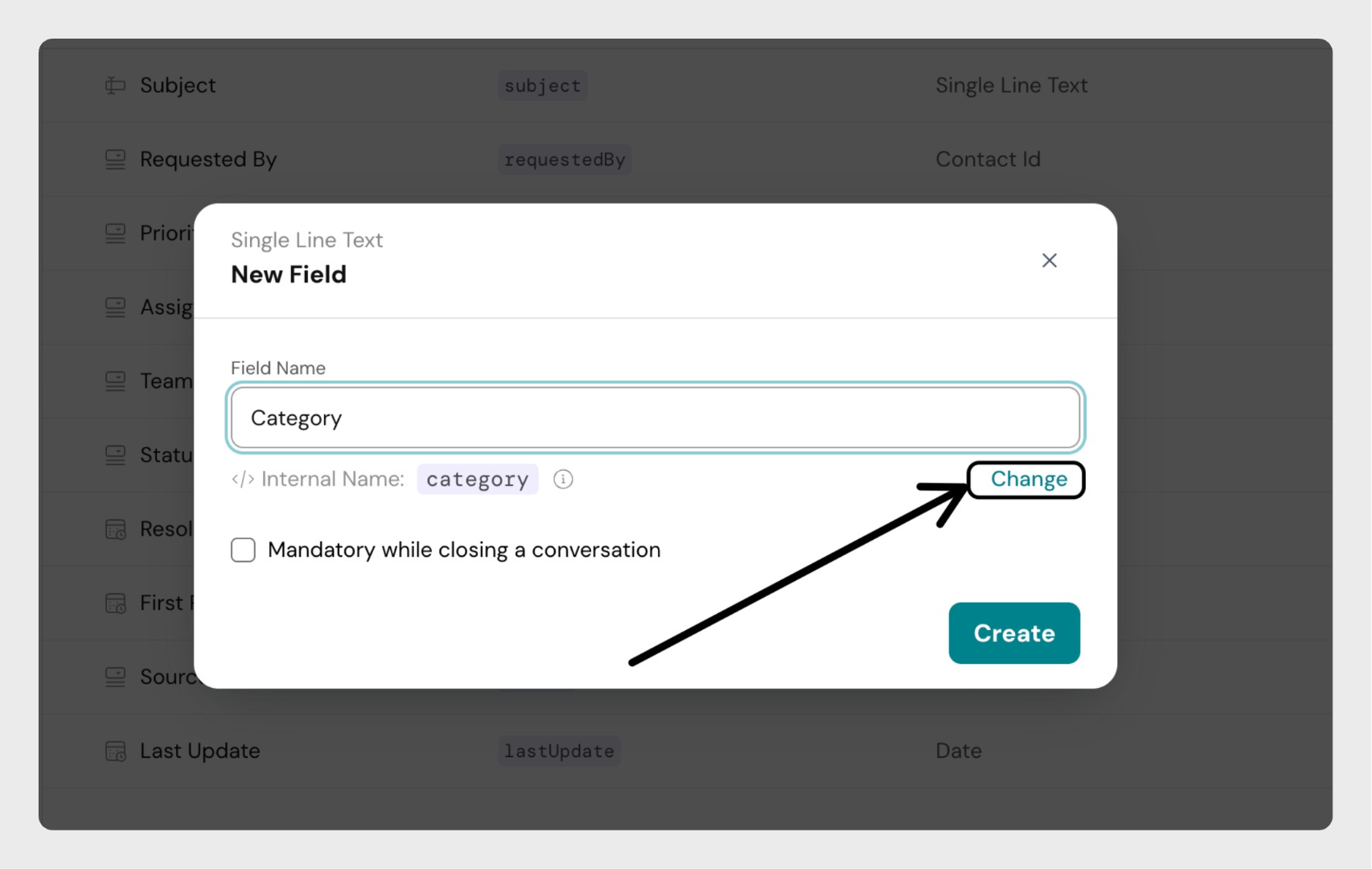
Task: Select the Last Update field label
Action: pyautogui.click(x=200, y=752)
